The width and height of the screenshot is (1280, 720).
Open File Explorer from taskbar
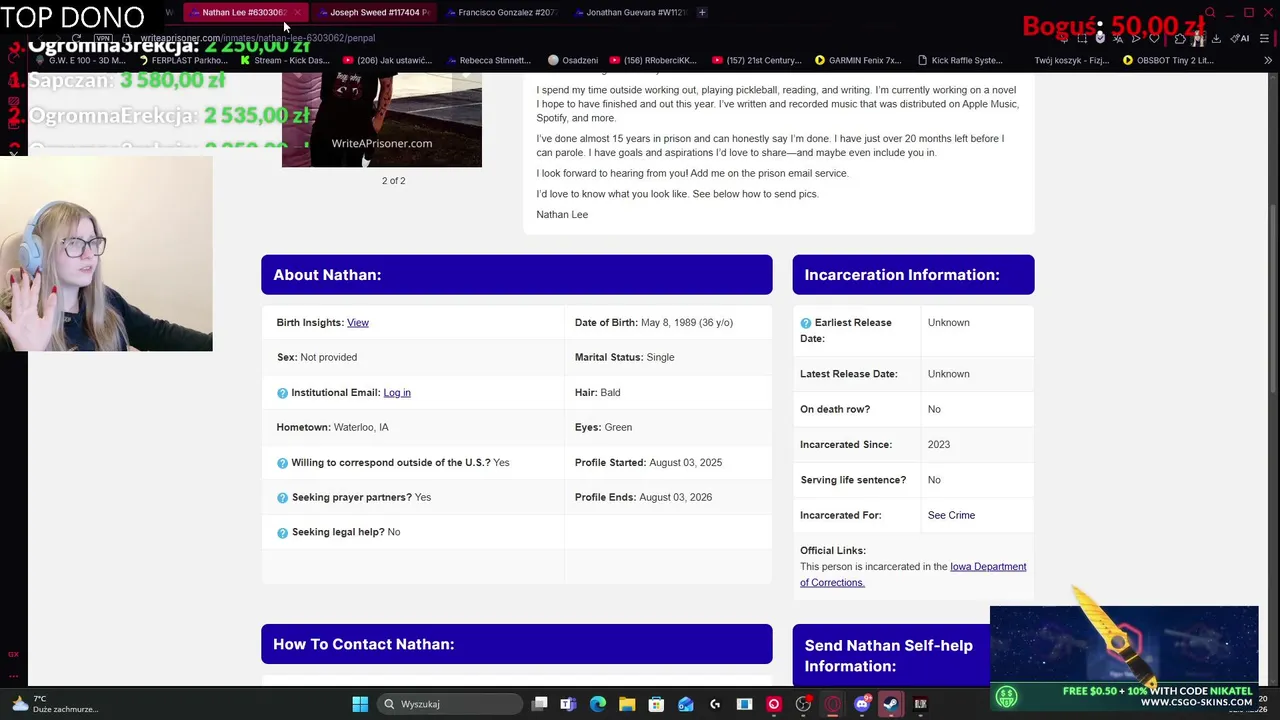[626, 704]
